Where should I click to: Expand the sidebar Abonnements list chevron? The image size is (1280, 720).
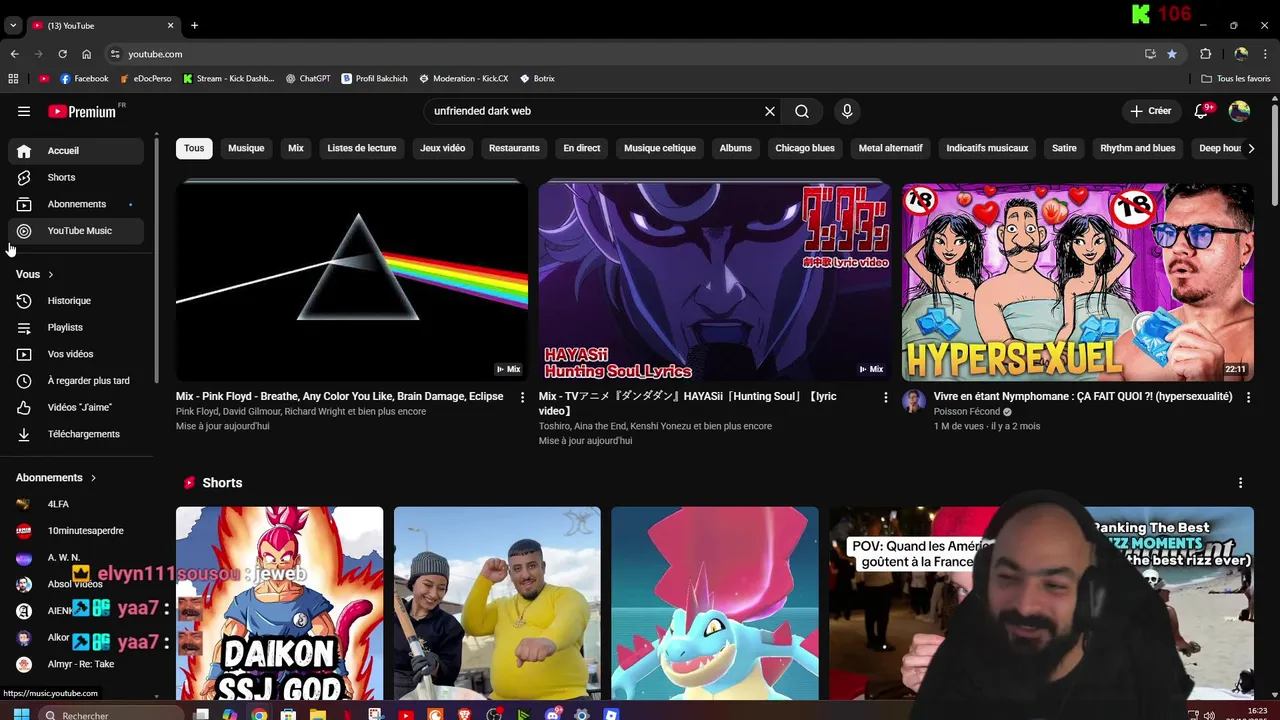[x=93, y=478]
